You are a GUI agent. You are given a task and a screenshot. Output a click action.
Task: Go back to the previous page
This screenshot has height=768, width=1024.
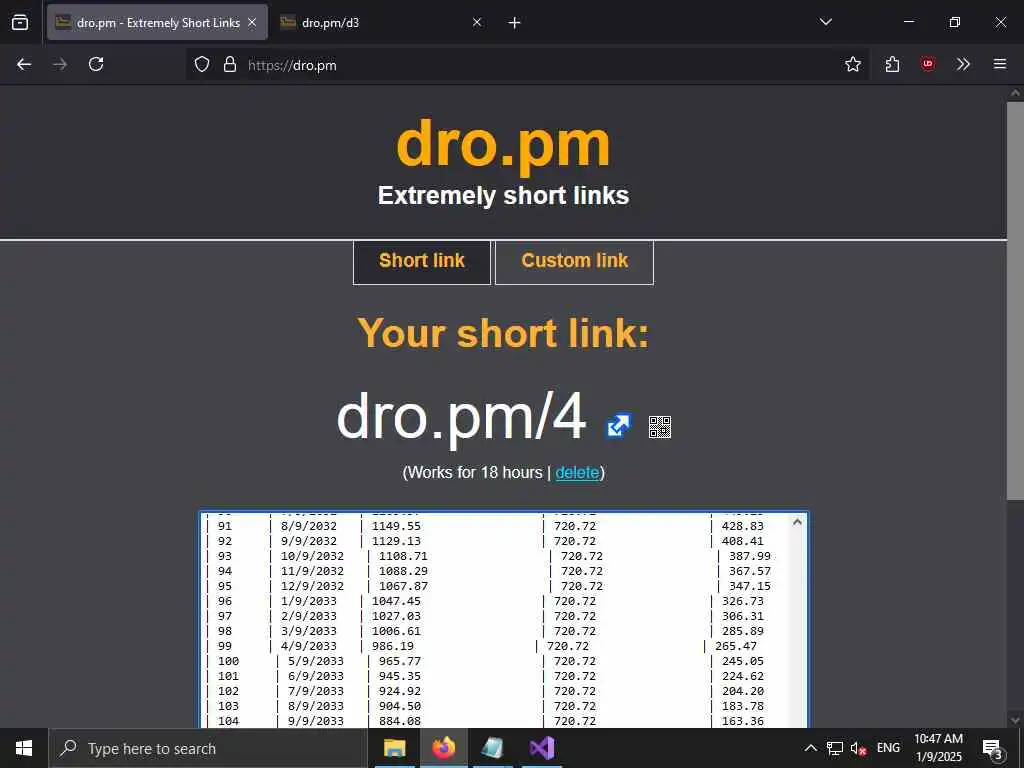(x=24, y=64)
